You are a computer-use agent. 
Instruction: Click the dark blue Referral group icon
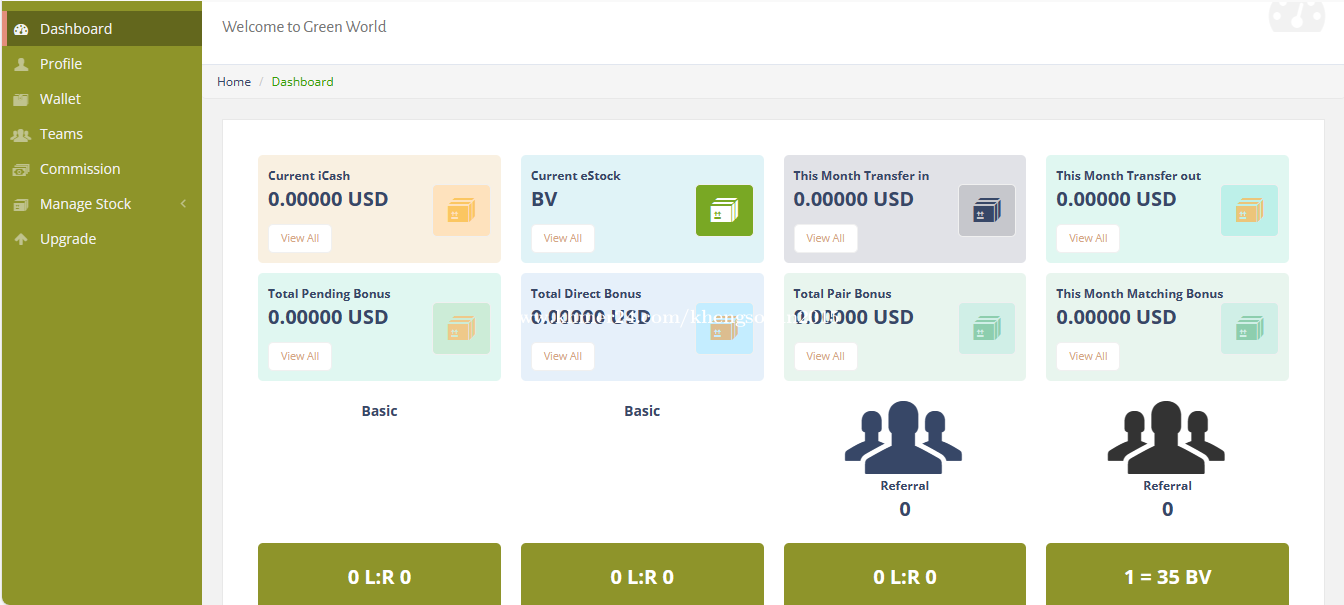(904, 435)
